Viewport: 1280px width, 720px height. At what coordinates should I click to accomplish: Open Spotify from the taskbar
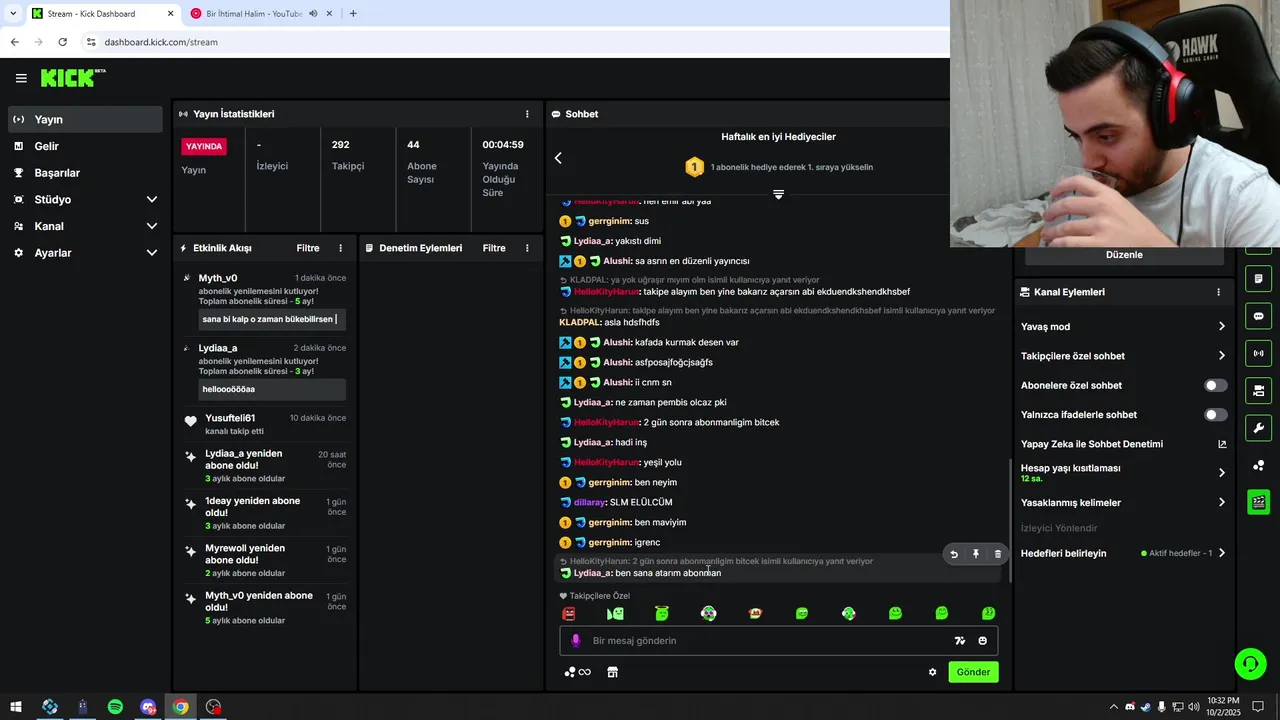115,707
